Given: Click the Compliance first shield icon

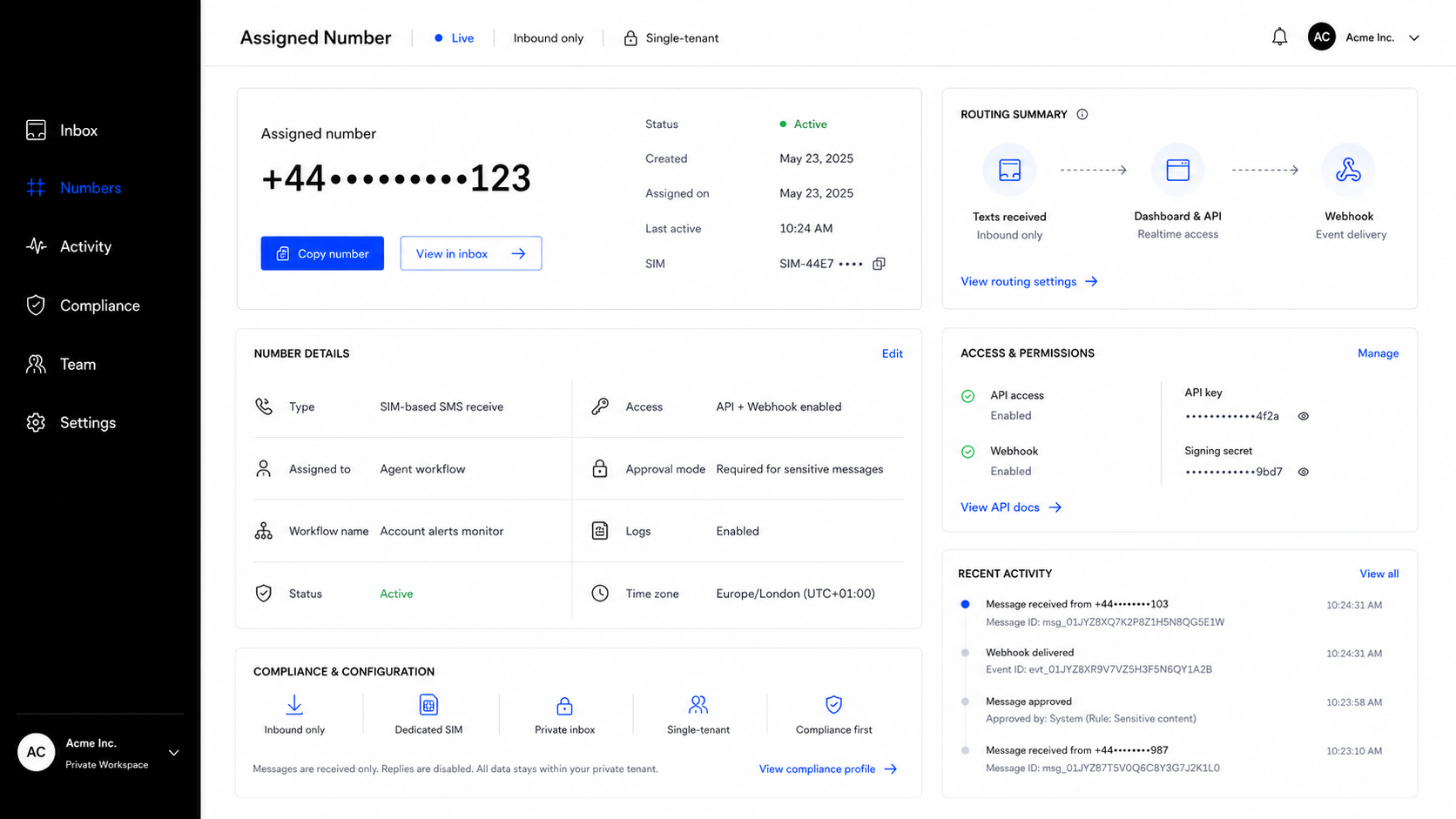Looking at the screenshot, I should [833, 704].
